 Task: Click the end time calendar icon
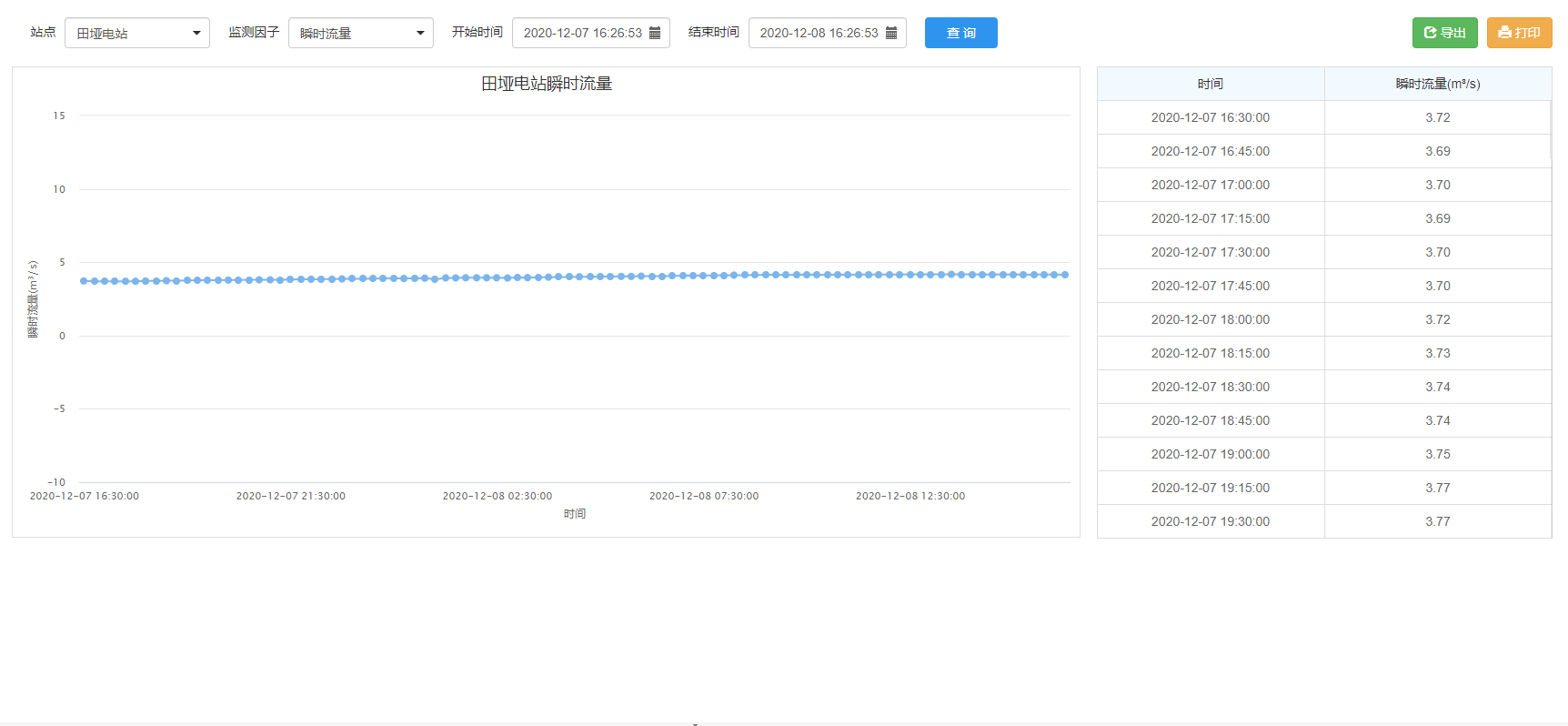click(891, 33)
